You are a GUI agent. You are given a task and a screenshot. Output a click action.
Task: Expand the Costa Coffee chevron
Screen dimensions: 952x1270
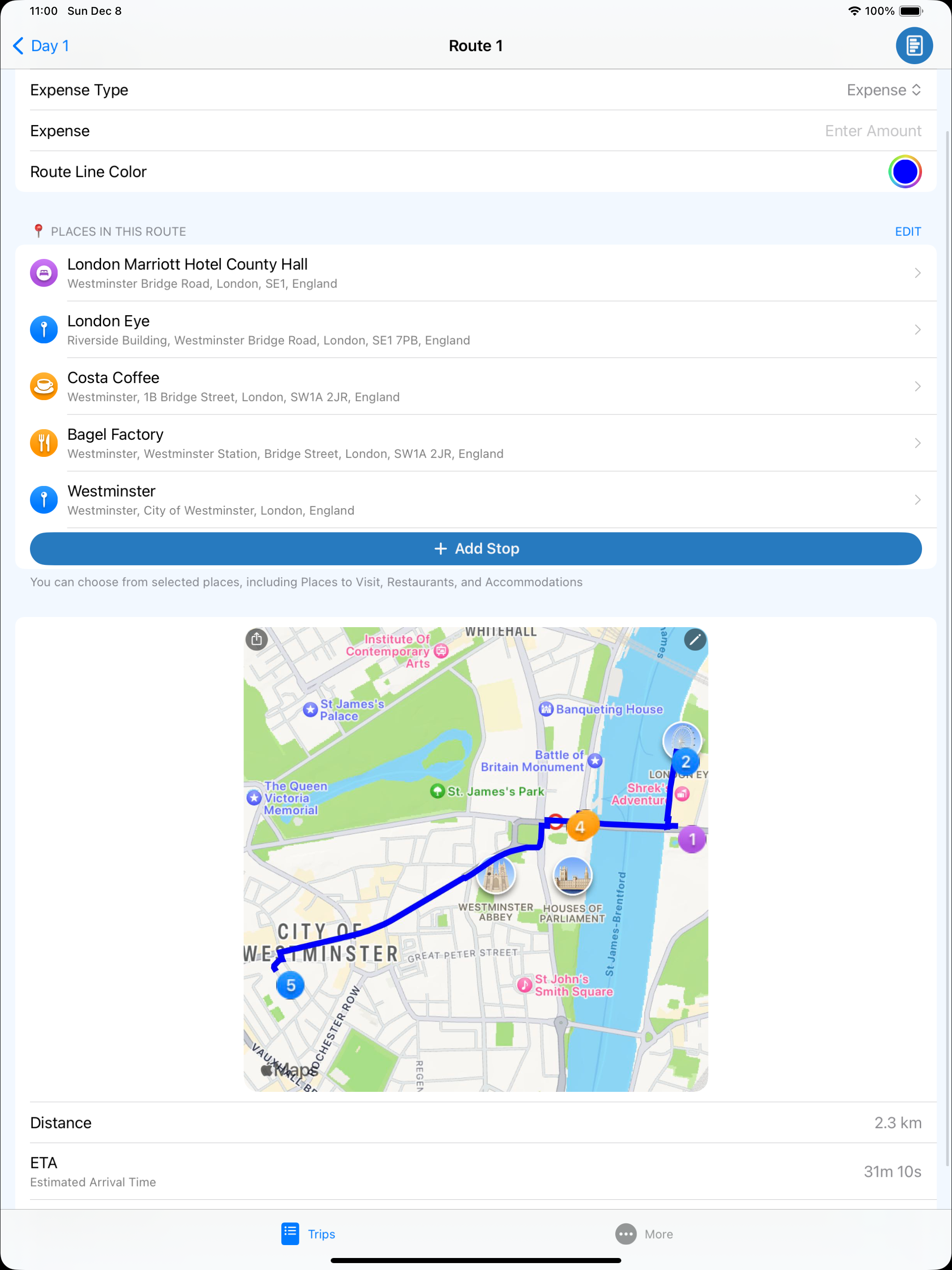pyautogui.click(x=917, y=386)
